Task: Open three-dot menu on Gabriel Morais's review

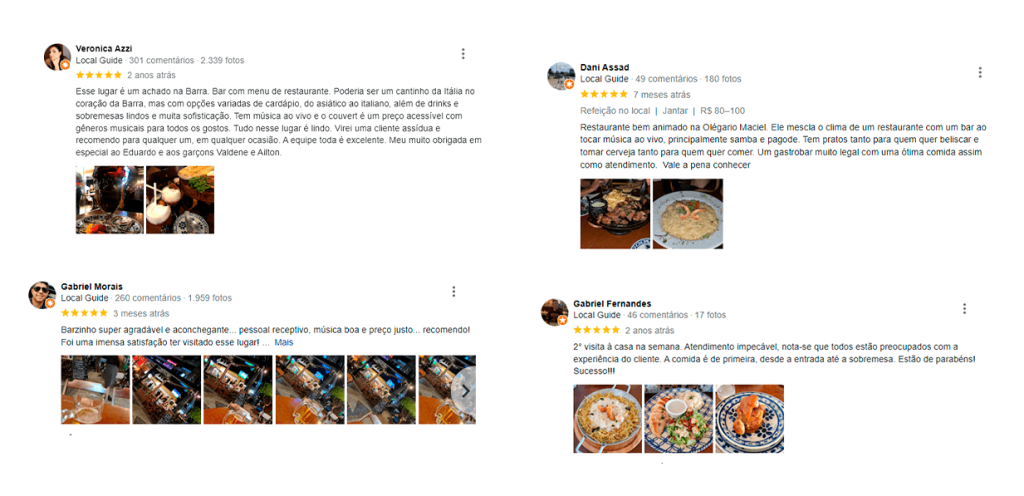Action: click(453, 292)
